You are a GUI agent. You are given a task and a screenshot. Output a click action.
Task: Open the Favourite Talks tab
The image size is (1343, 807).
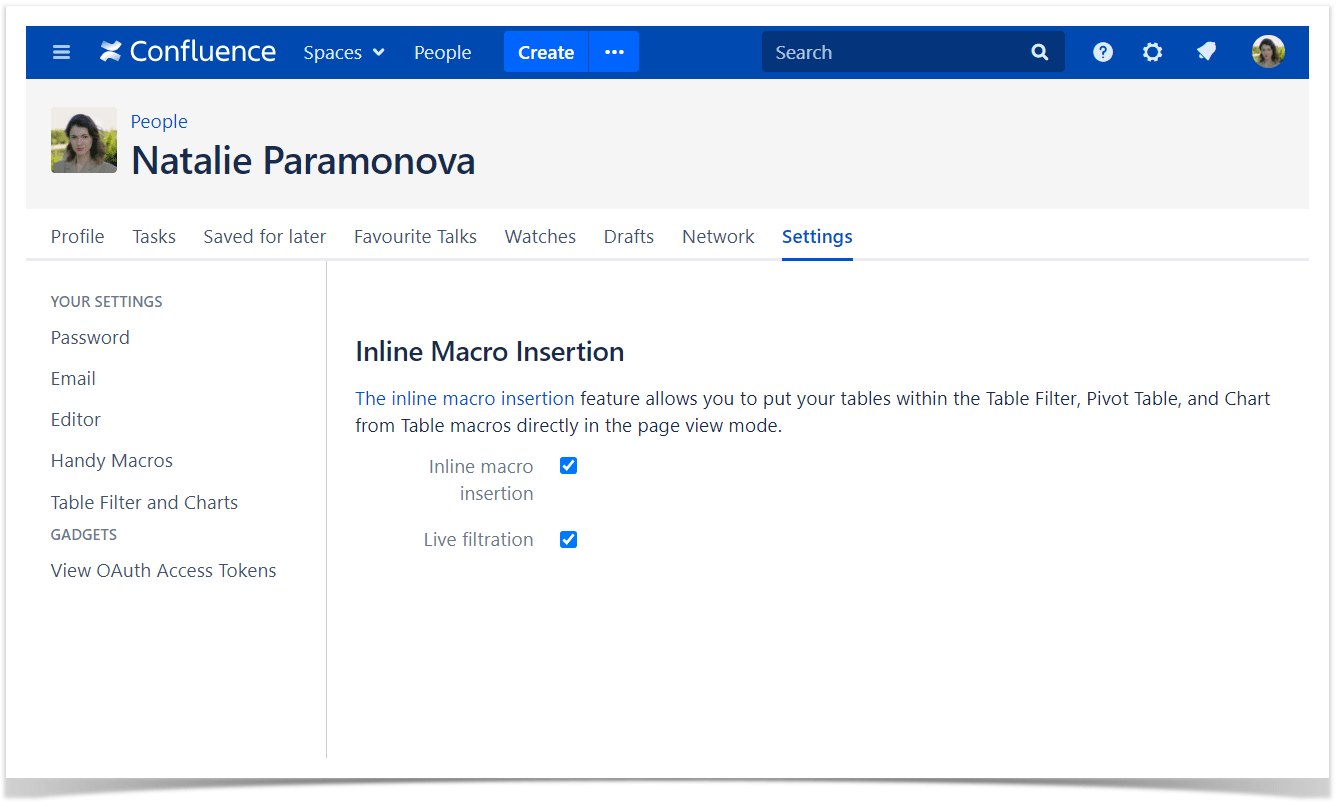[415, 237]
